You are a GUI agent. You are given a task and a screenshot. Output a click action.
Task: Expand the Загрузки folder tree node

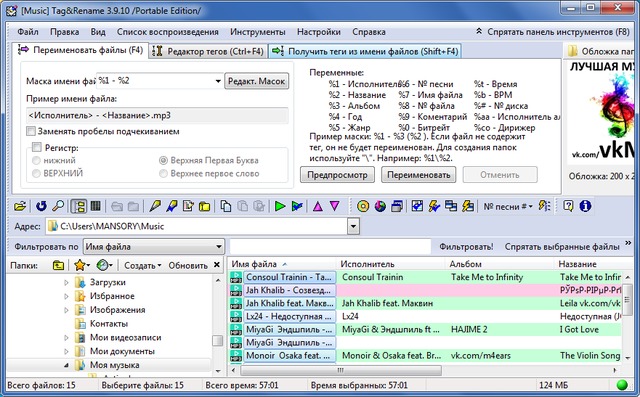[x=66, y=282]
